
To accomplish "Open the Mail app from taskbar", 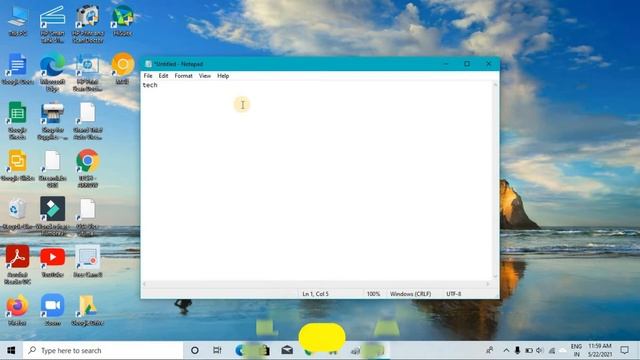I will click(287, 350).
